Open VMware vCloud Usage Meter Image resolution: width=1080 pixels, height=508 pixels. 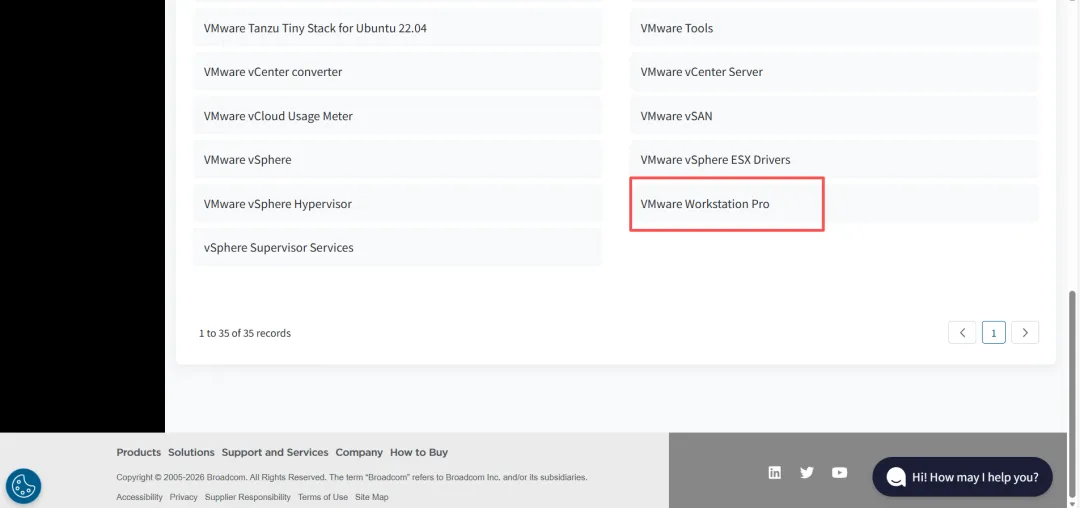pyautogui.click(x=397, y=116)
